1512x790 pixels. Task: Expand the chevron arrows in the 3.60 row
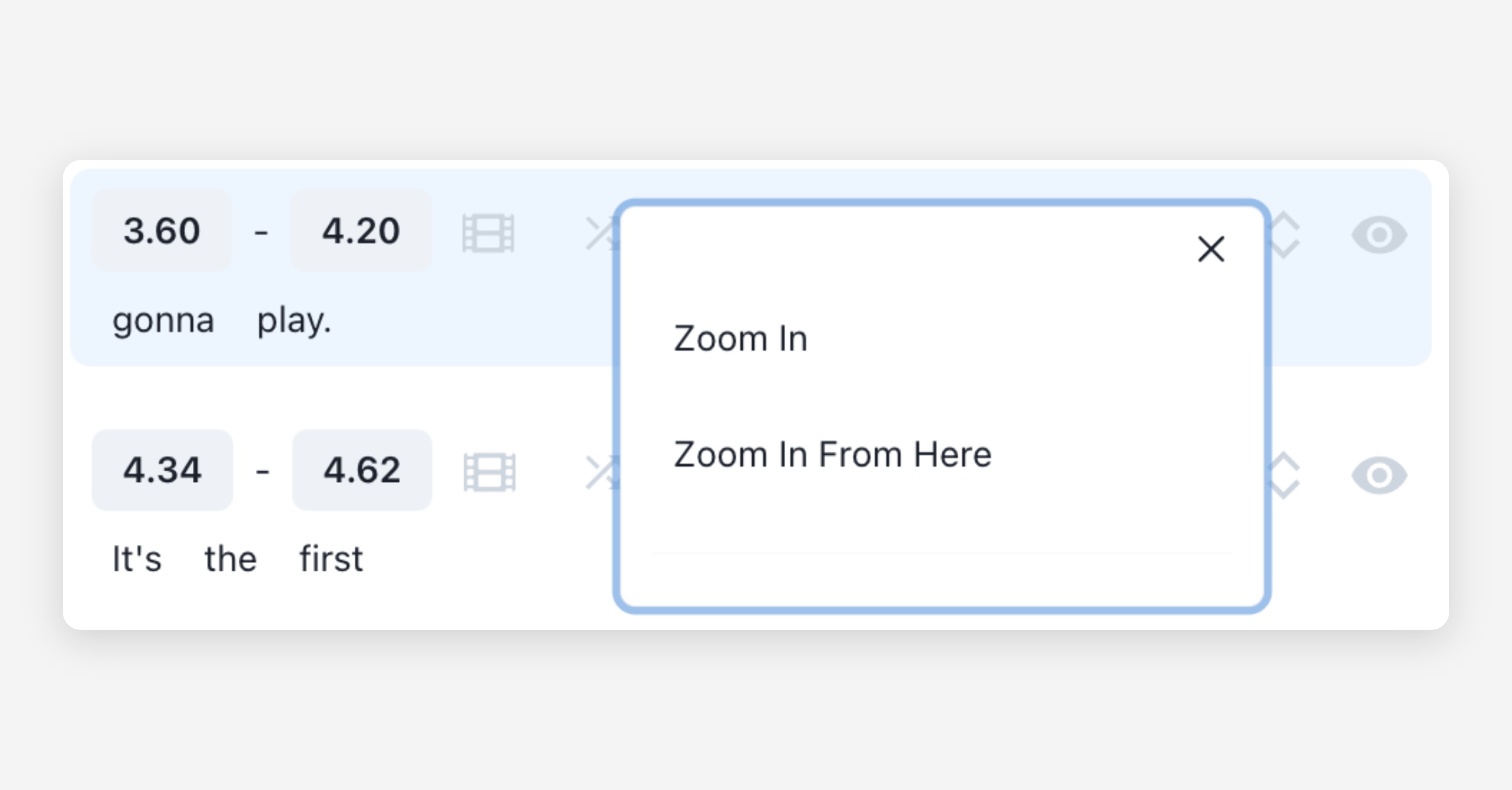1285,235
